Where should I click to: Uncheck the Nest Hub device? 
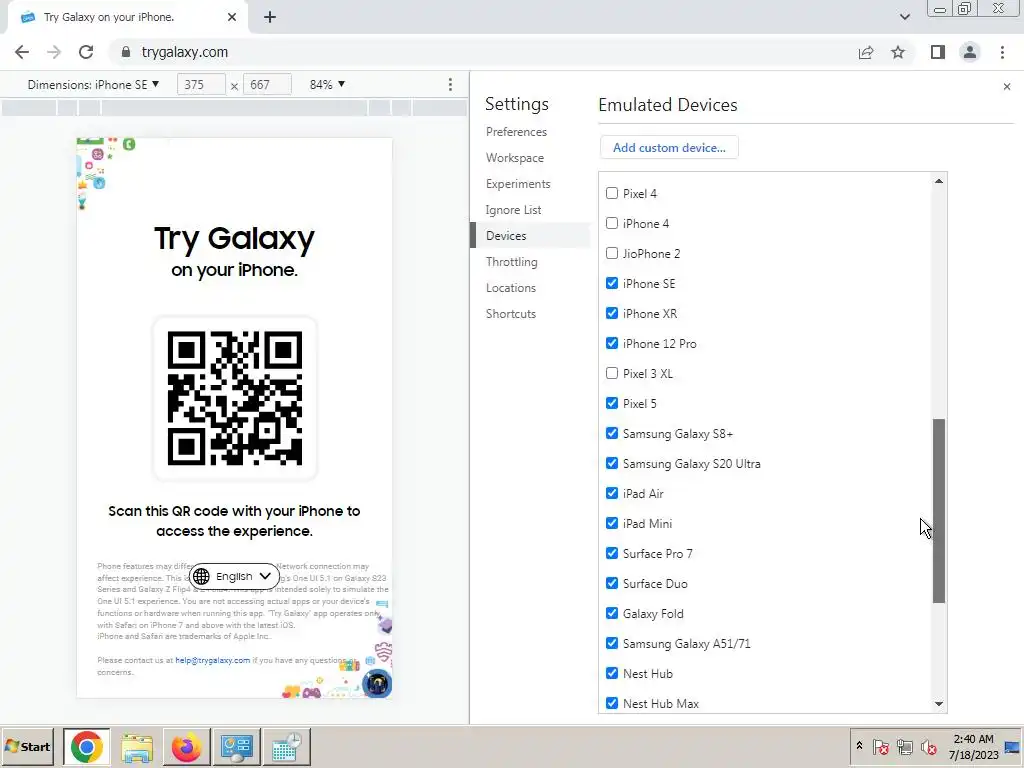click(612, 673)
